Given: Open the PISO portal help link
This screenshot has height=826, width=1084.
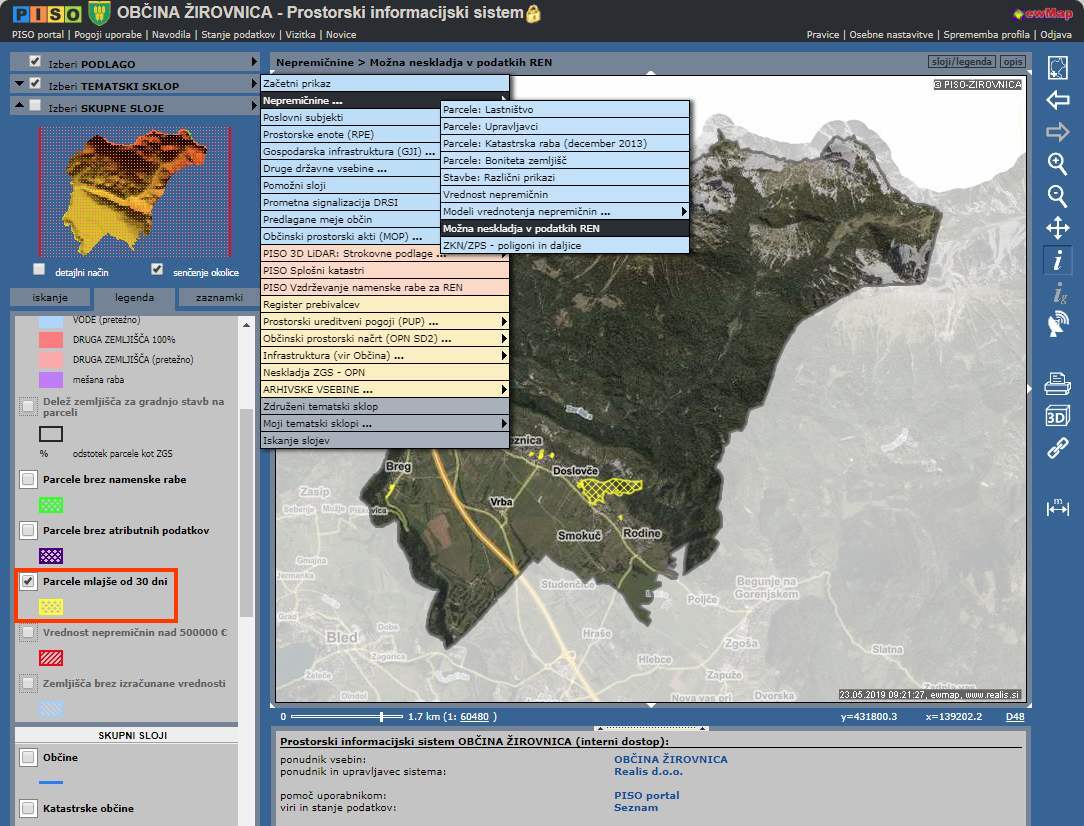Looking at the screenshot, I should (646, 796).
